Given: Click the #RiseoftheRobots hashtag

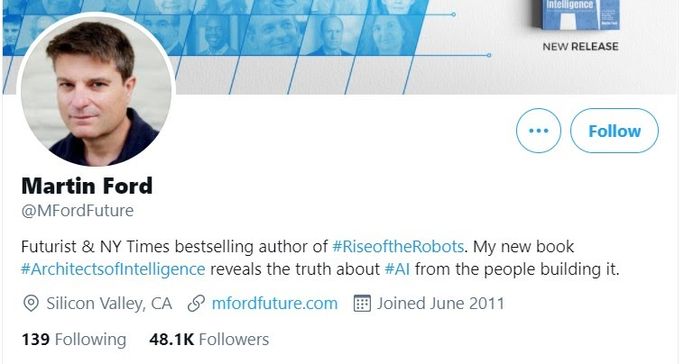Looking at the screenshot, I should click(398, 247).
